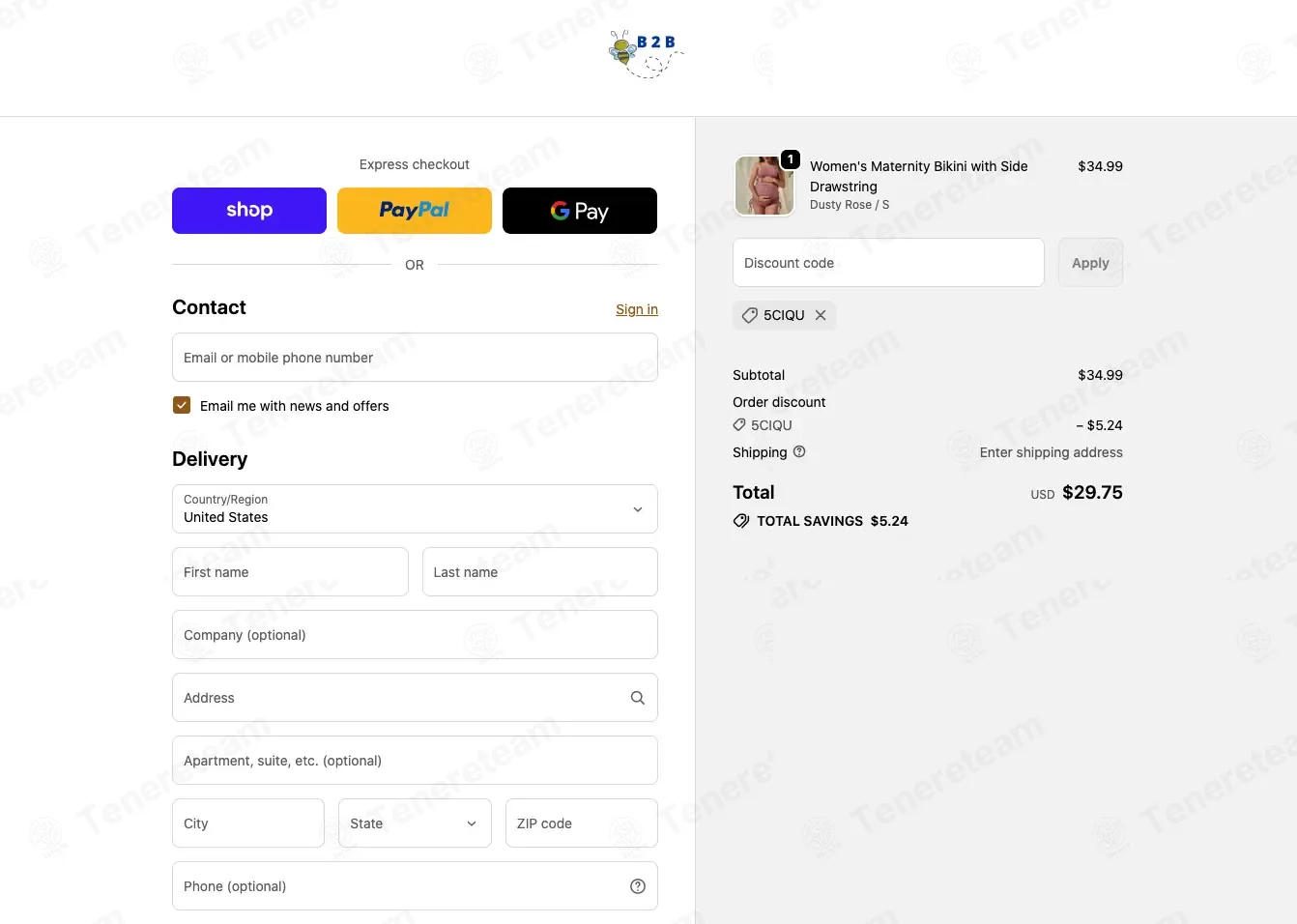Click the item quantity badge
1297x924 pixels.
click(x=790, y=159)
